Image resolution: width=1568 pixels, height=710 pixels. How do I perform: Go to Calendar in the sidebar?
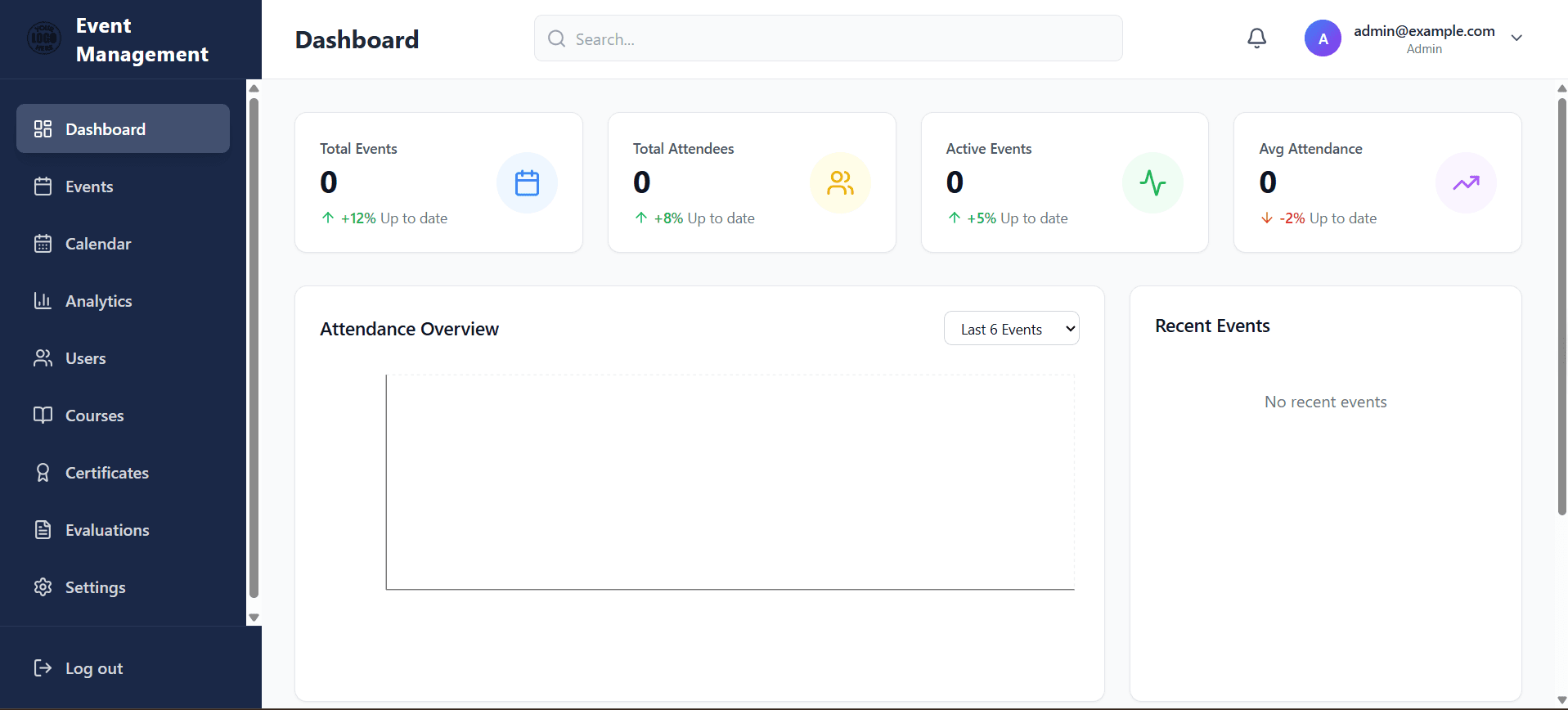click(x=97, y=244)
